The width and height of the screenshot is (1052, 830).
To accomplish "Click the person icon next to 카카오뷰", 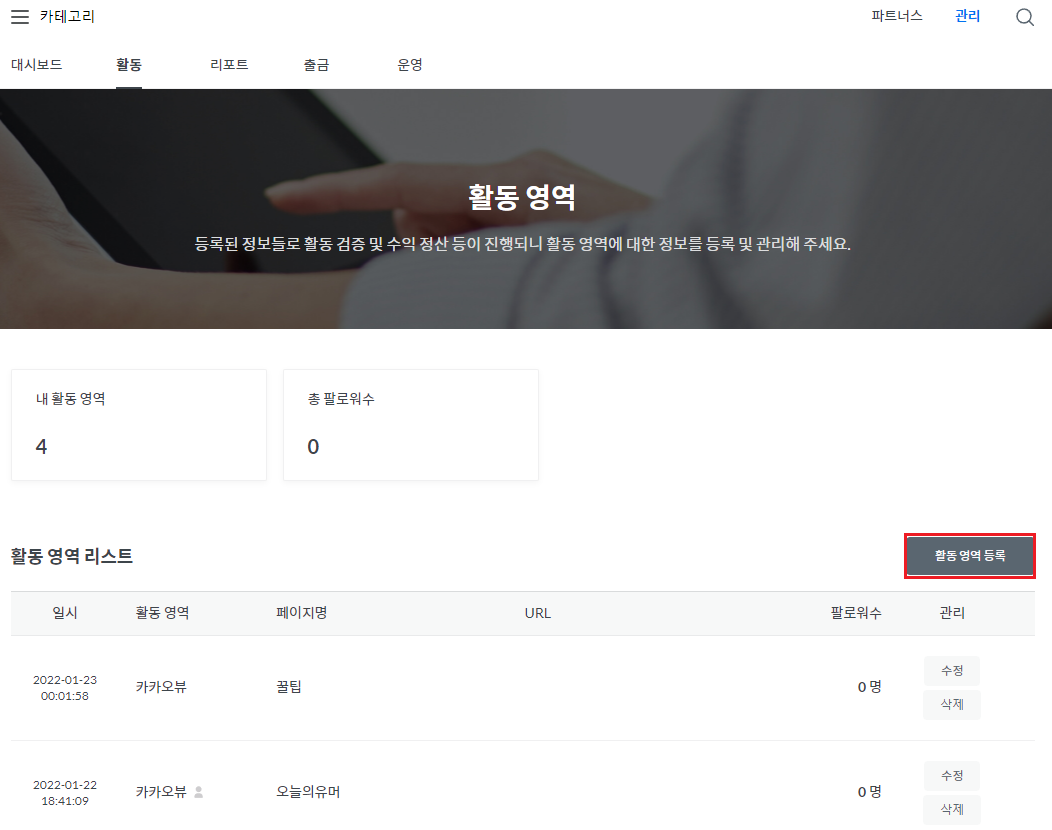I will [x=199, y=792].
